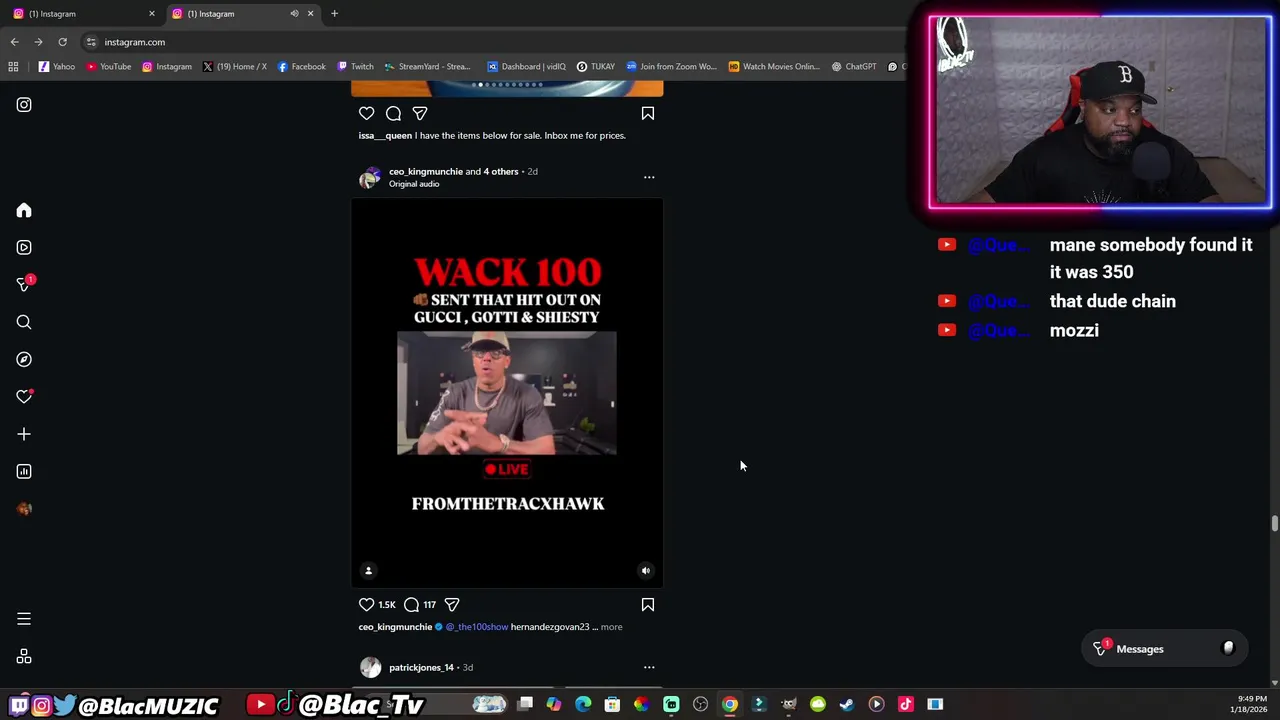Image resolution: width=1280 pixels, height=720 pixels.
Task: Open YouTube bookmark
Action: click(108, 67)
